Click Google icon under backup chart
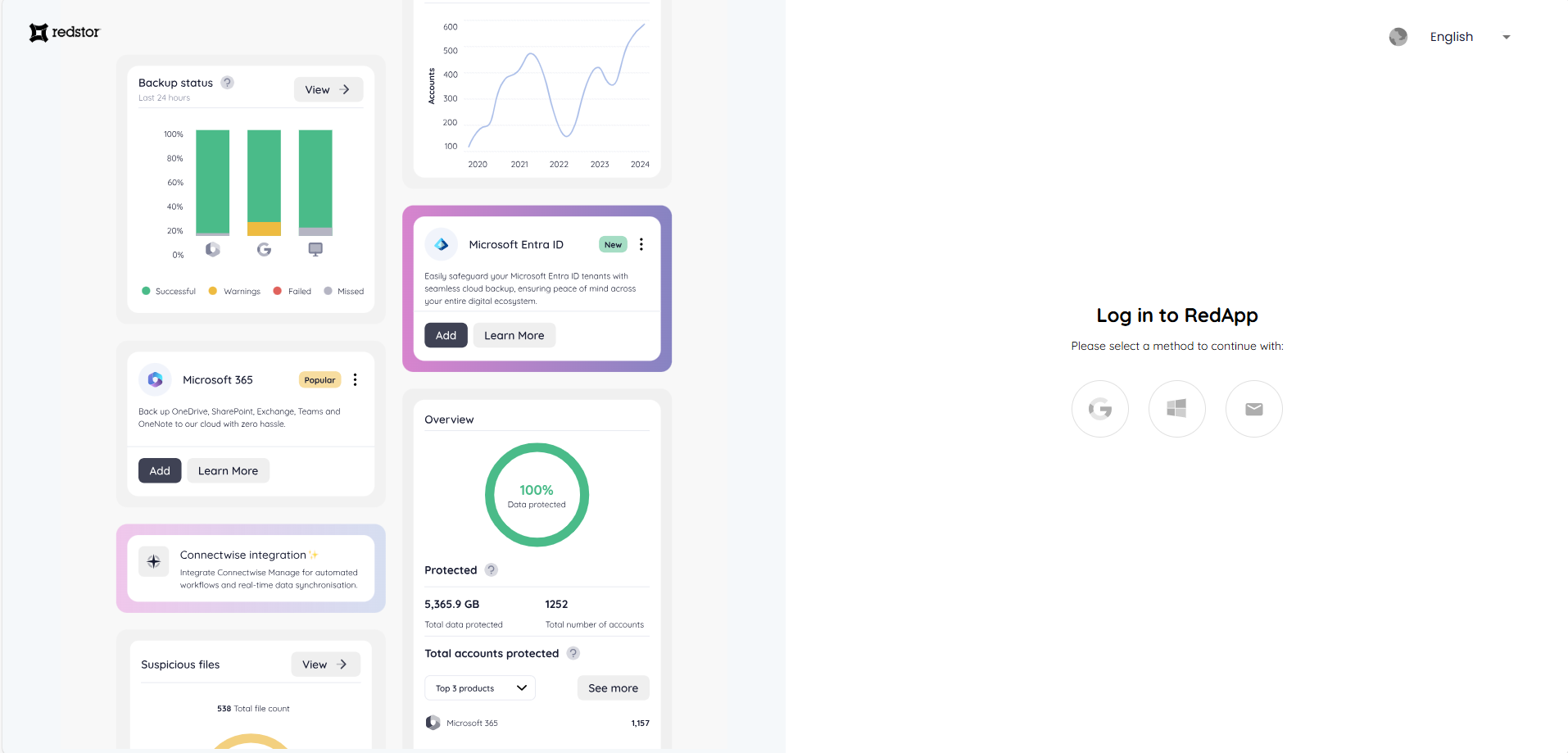 pos(264,249)
